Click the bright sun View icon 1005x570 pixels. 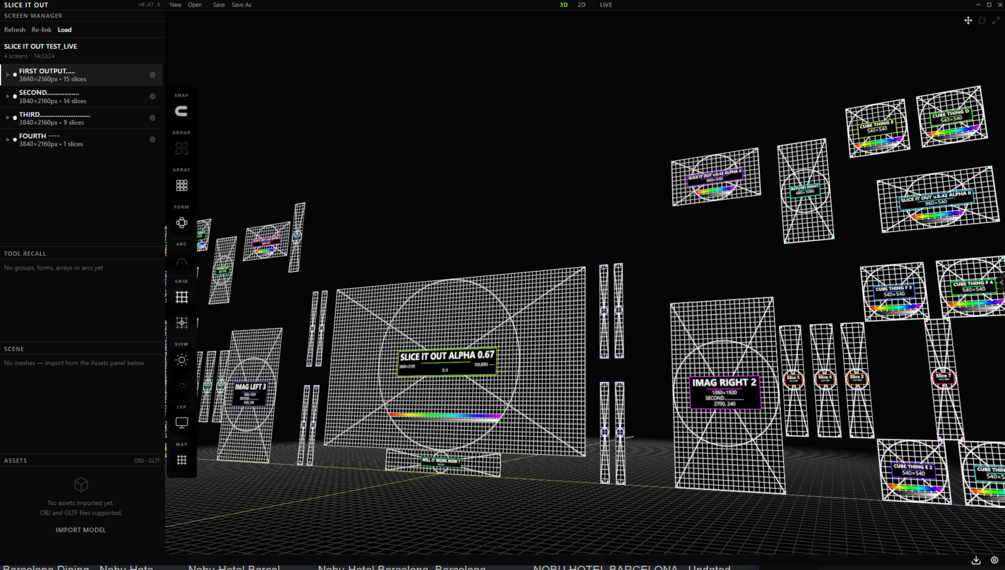click(x=181, y=360)
